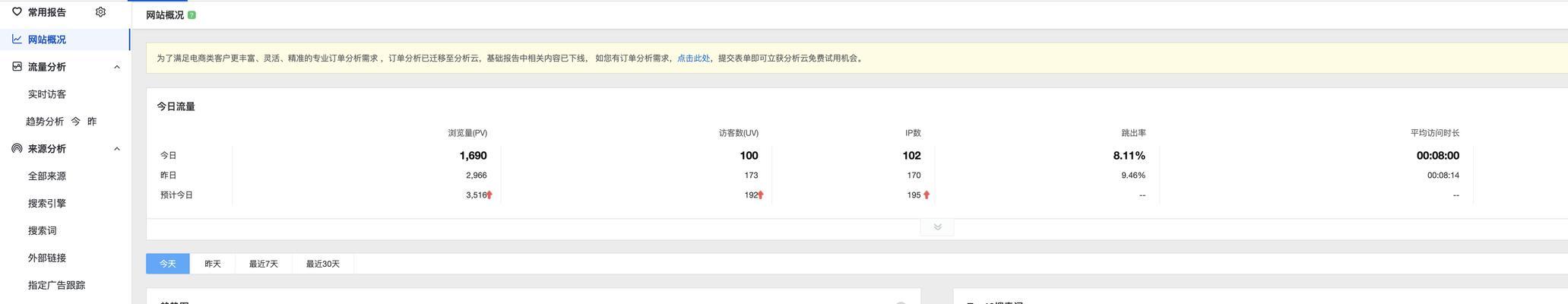Collapse the 流量分析 menu section

point(117,67)
